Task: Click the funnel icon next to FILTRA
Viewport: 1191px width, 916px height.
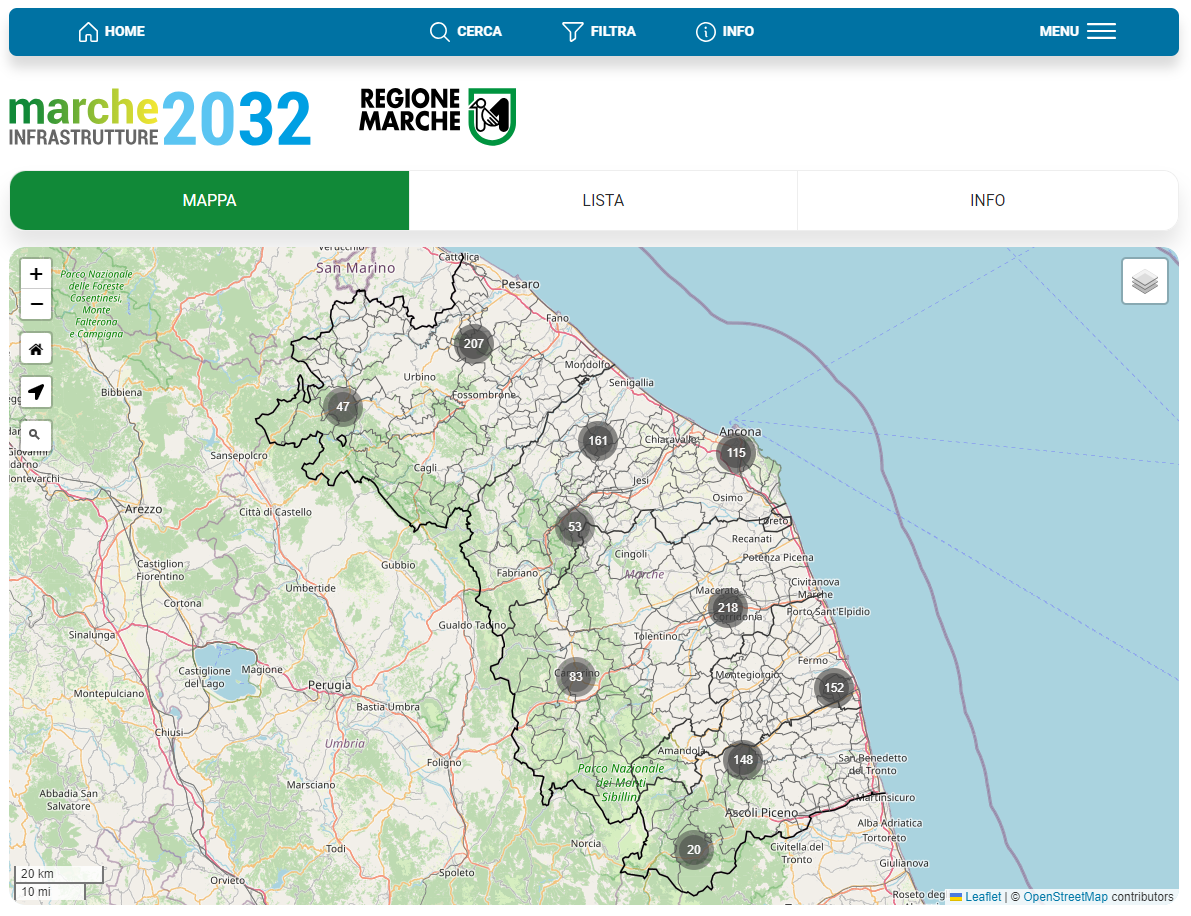Action: click(x=572, y=31)
